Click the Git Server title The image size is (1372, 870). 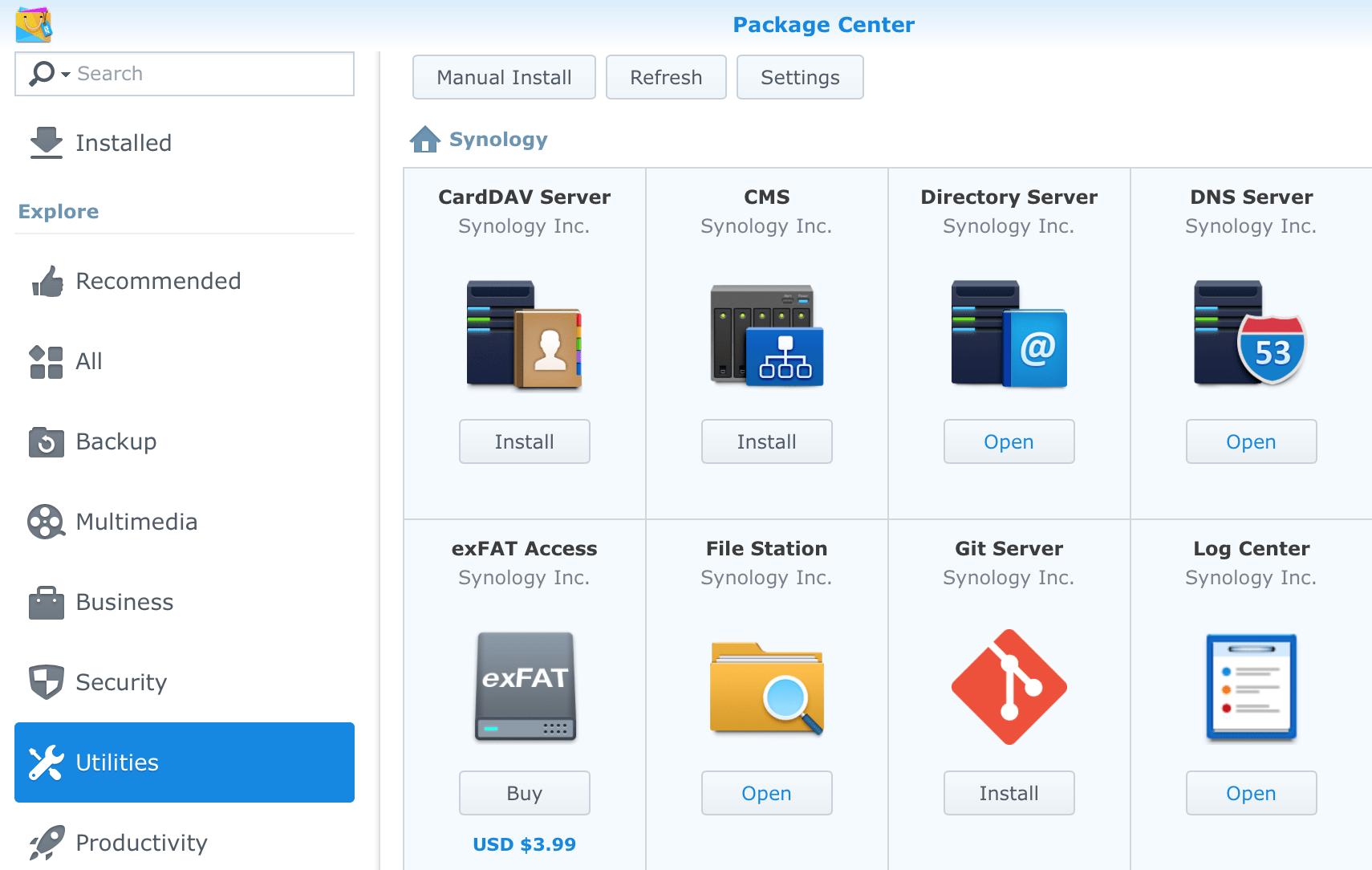click(x=1009, y=548)
